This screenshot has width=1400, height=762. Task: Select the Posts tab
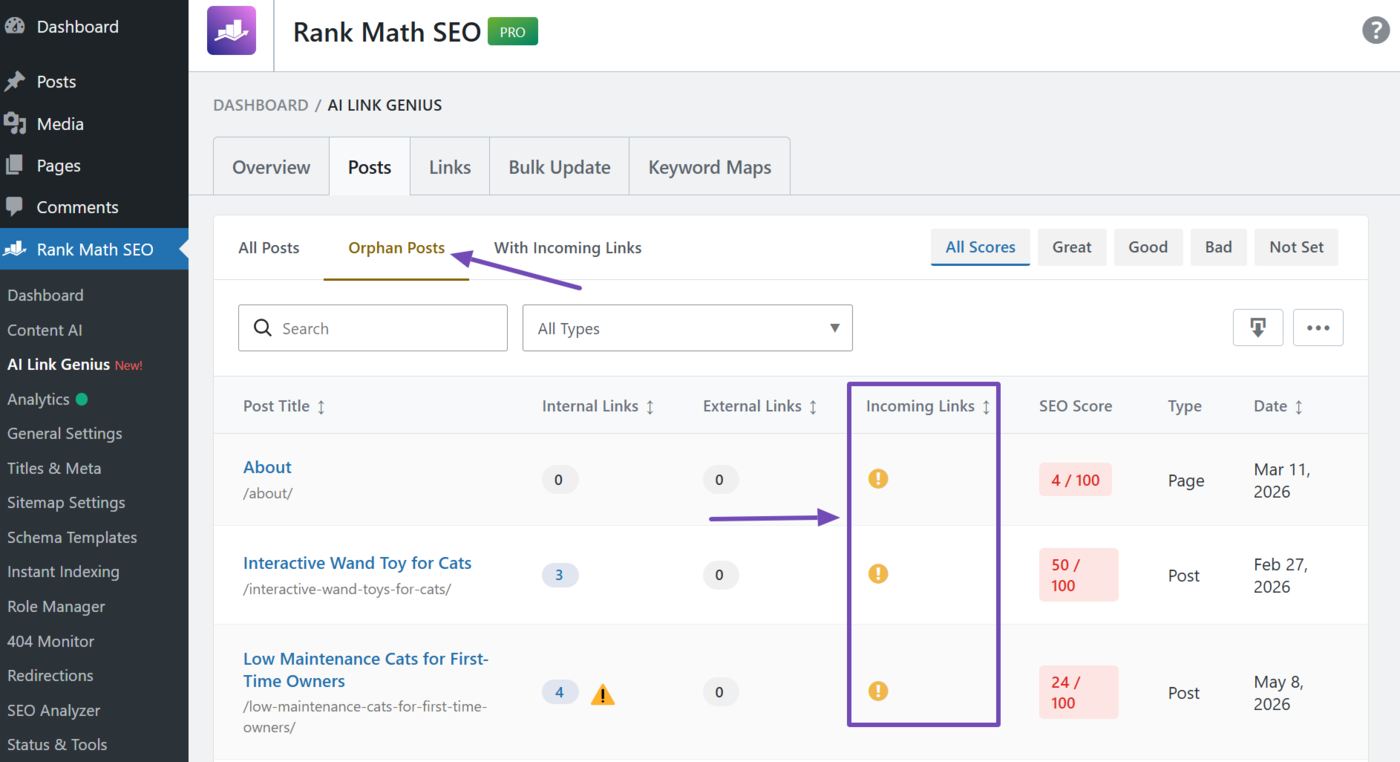point(370,167)
